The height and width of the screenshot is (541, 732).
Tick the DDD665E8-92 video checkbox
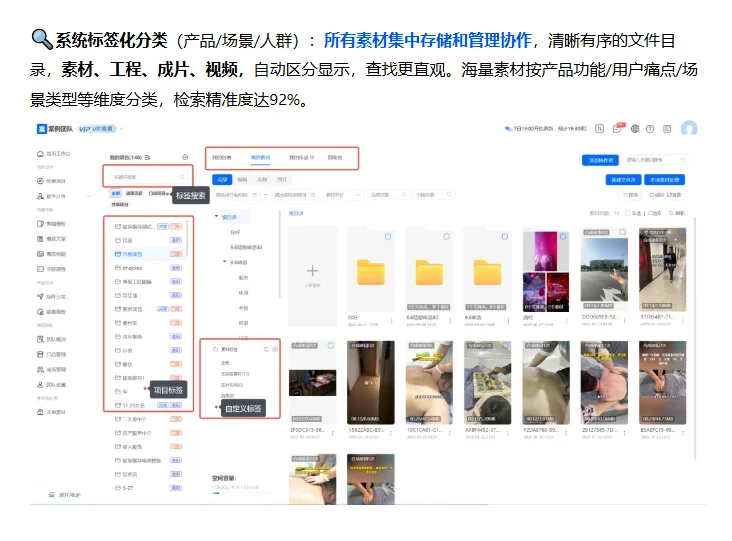coord(622,232)
